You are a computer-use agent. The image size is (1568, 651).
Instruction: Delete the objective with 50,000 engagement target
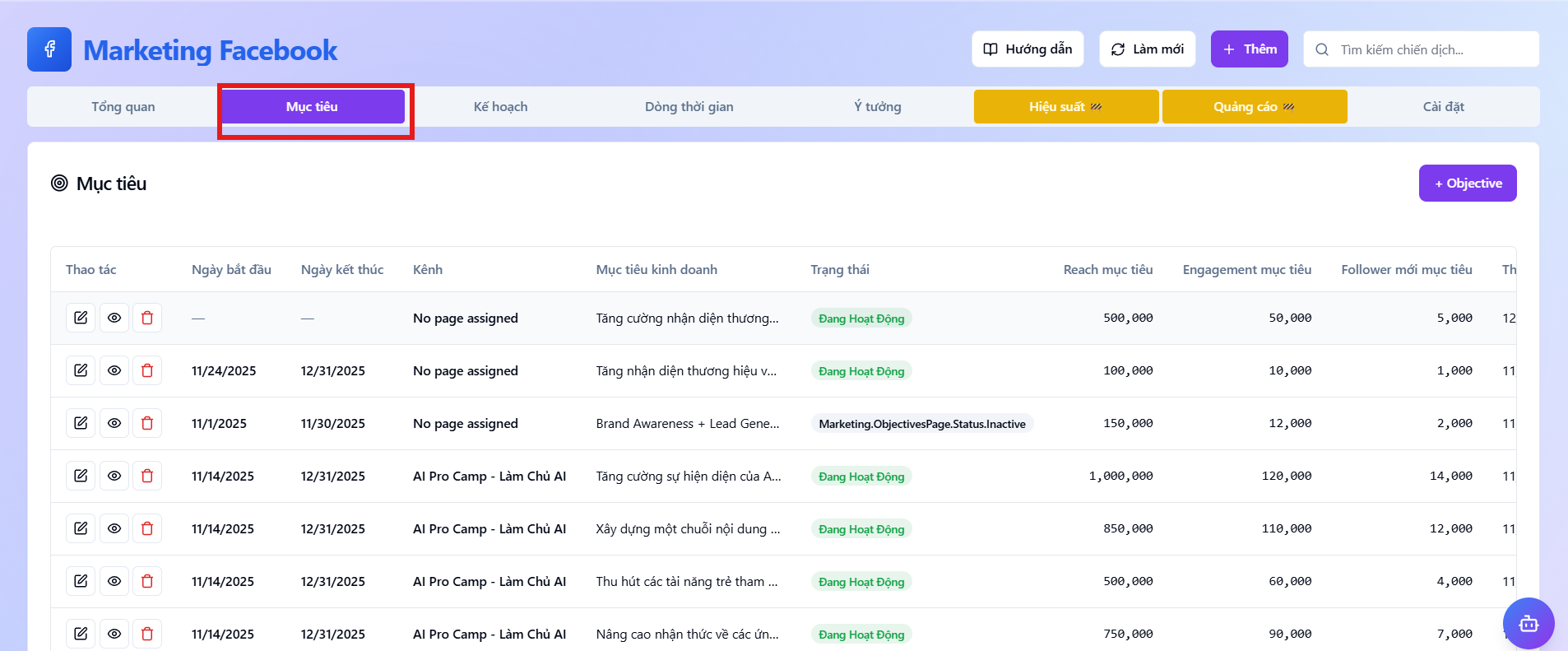(147, 318)
